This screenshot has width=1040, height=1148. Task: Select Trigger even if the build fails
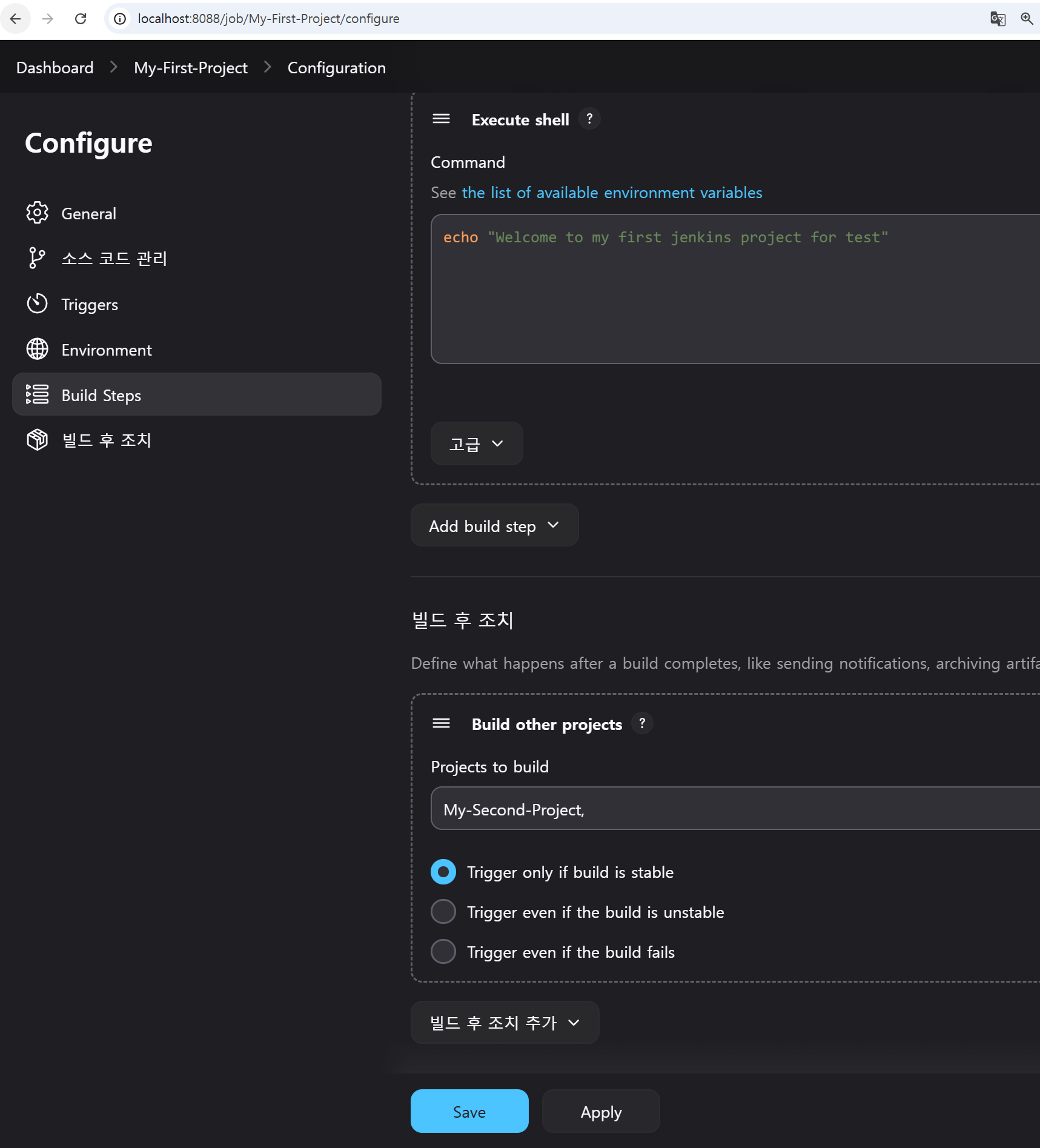[443, 952]
